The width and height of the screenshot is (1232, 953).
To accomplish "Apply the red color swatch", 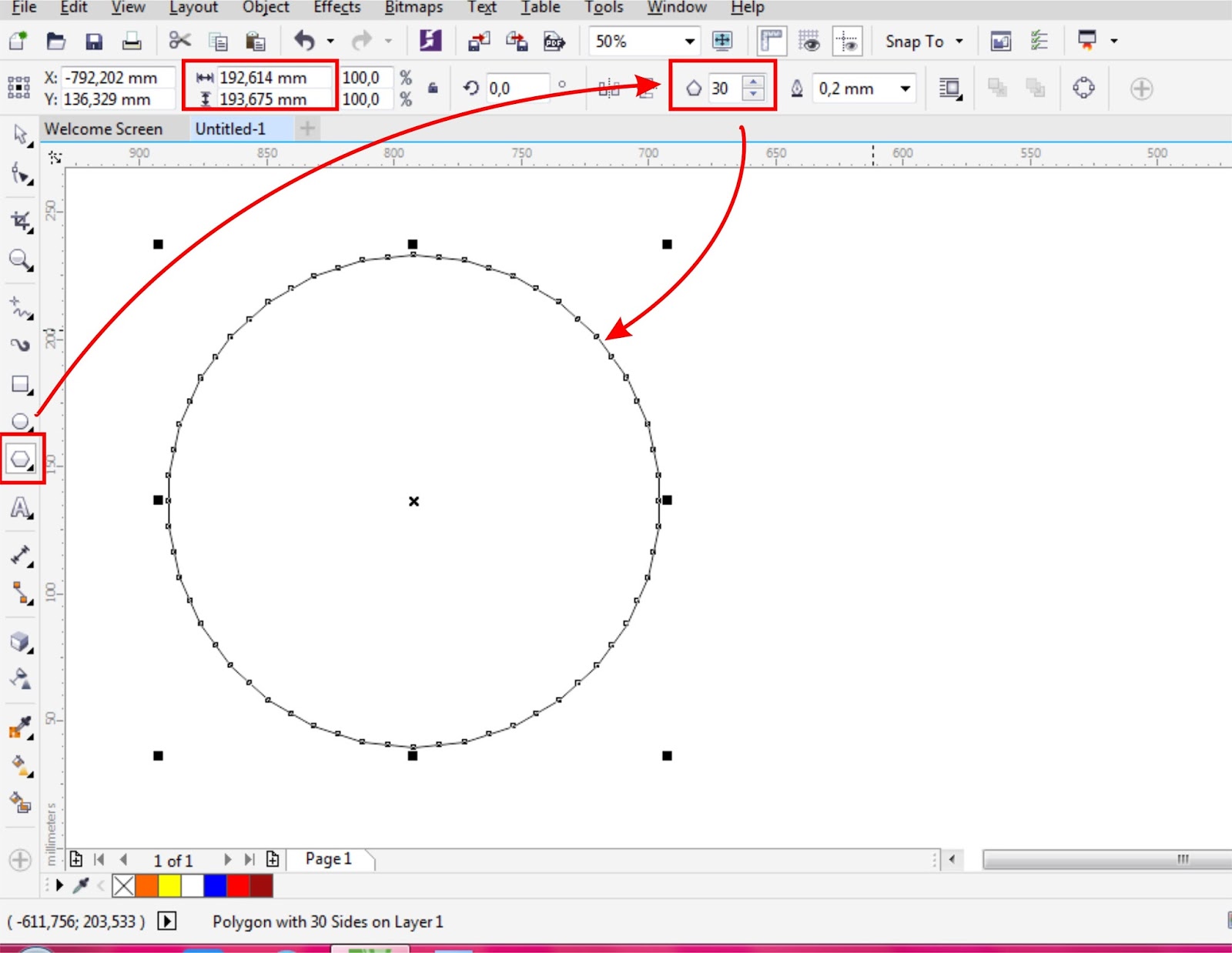I will point(237,886).
